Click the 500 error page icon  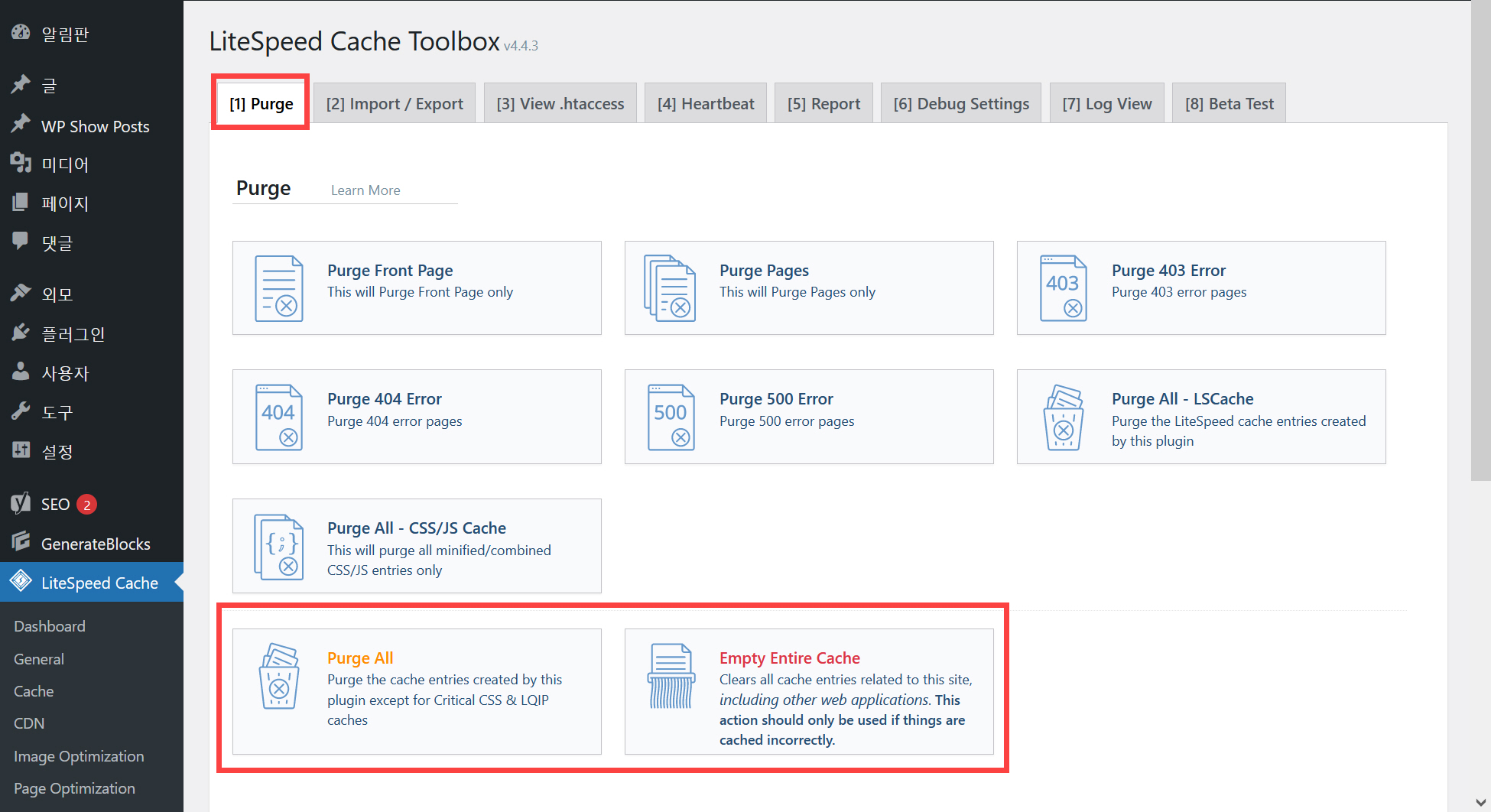[671, 417]
